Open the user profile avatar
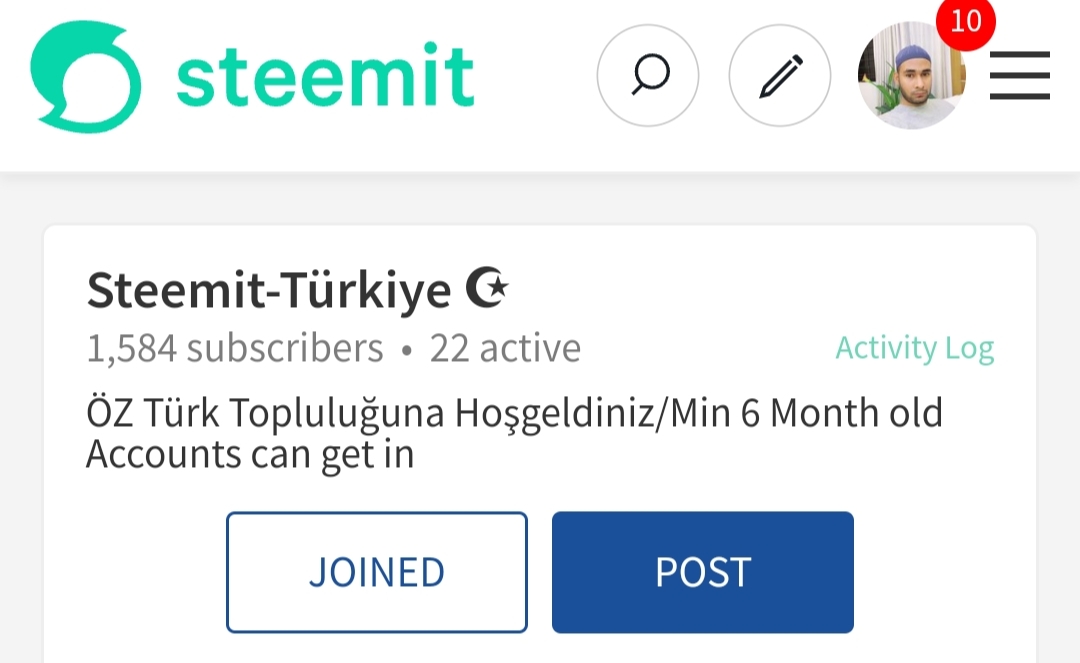1080x663 pixels. coord(911,75)
